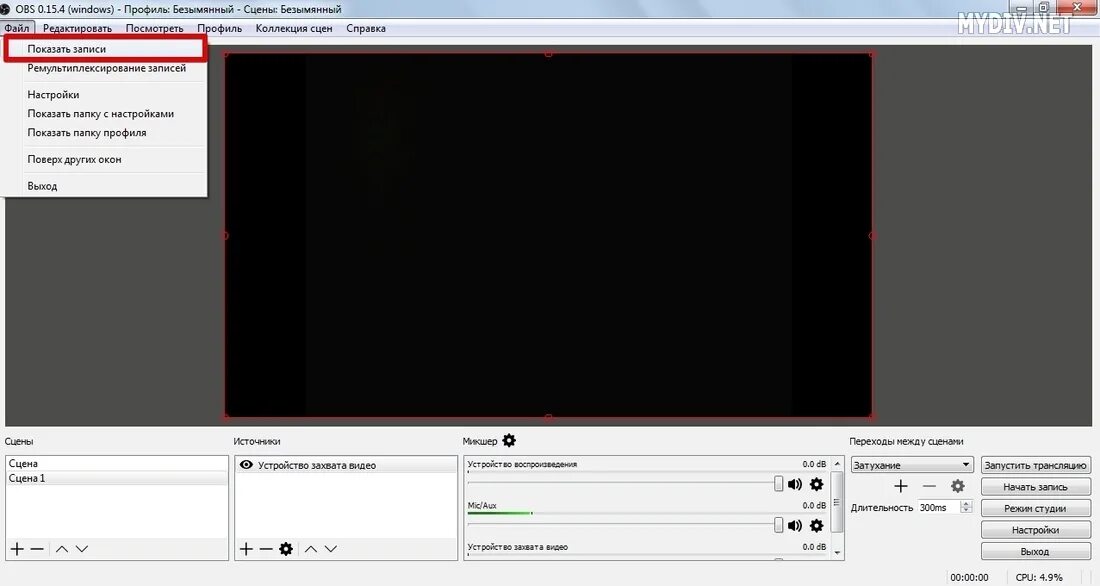Choose Ремультиплексирование записей menu entry
1100x586 pixels.
(105, 68)
